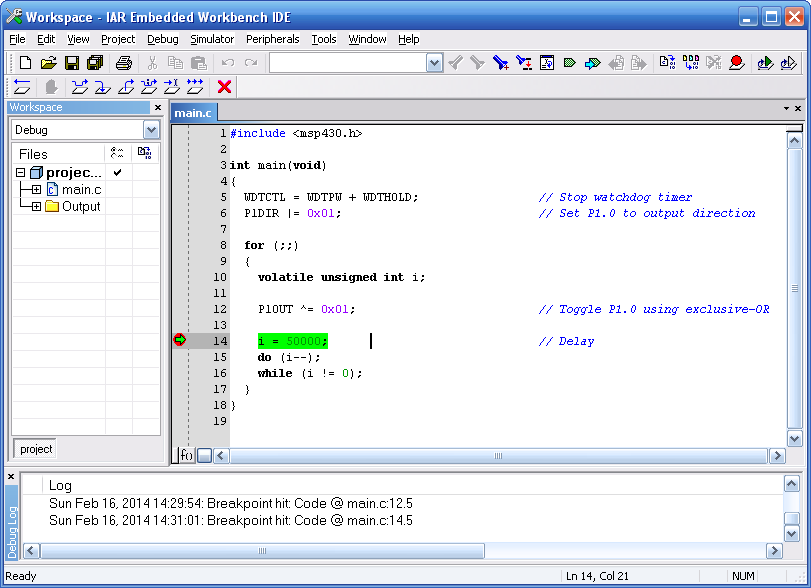Close the Workspace panel
This screenshot has width=811, height=588.
[158, 108]
